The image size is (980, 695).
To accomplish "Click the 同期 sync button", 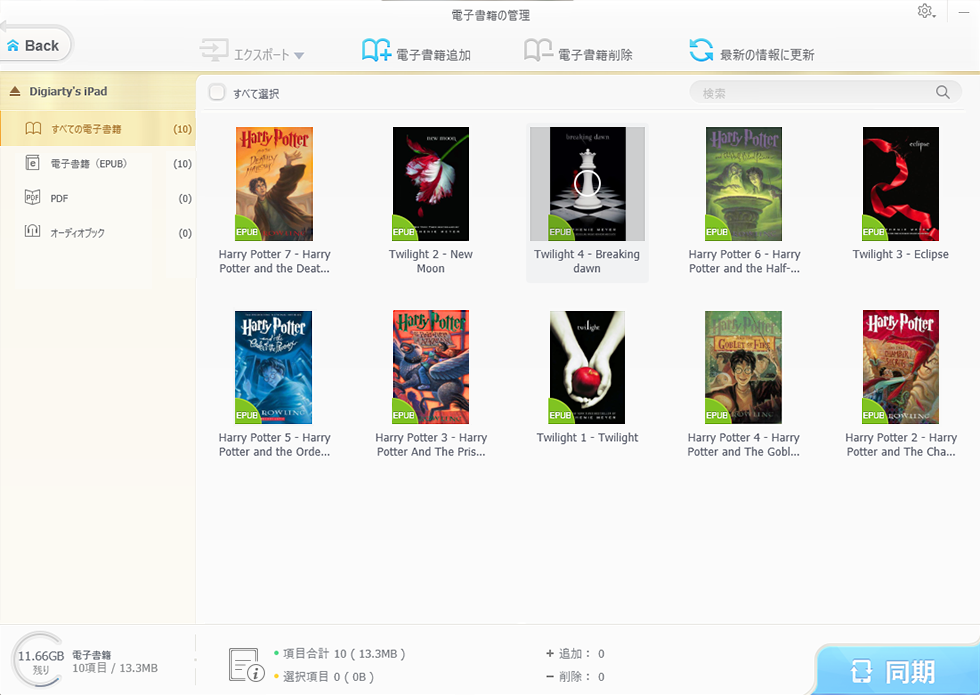I will (895, 671).
